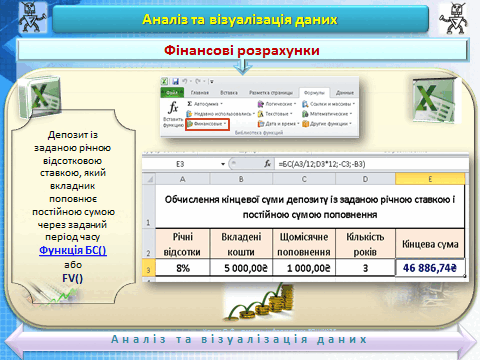The height and width of the screenshot is (360, 480).
Task: Click the 'Щомісячне поповнення' header cell
Action: click(304, 243)
